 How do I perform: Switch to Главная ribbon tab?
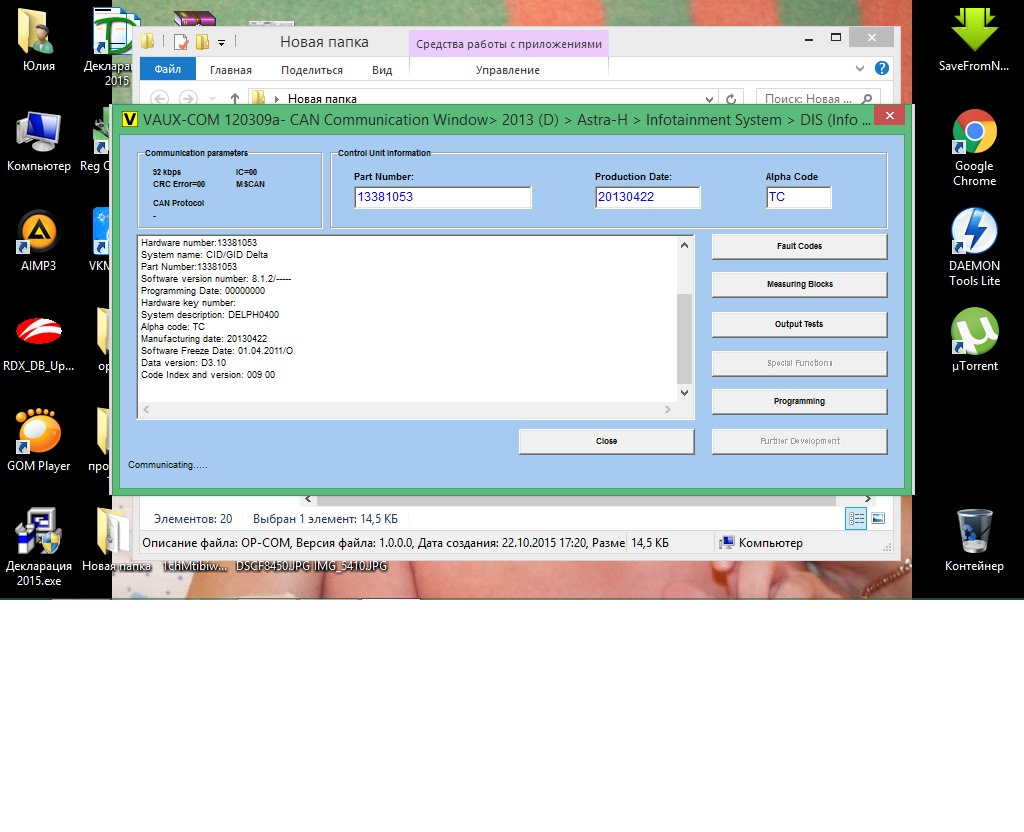(231, 70)
